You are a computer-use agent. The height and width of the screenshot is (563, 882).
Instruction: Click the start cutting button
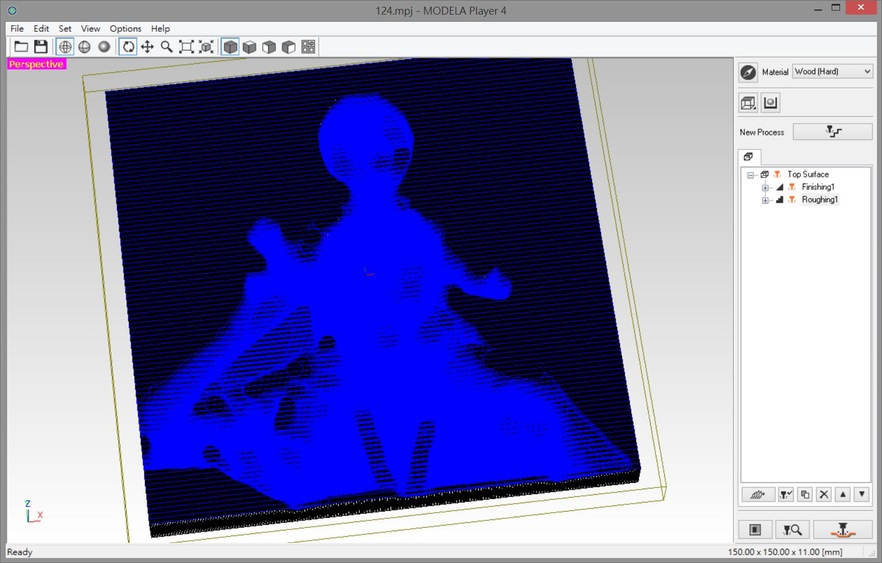[x=843, y=529]
